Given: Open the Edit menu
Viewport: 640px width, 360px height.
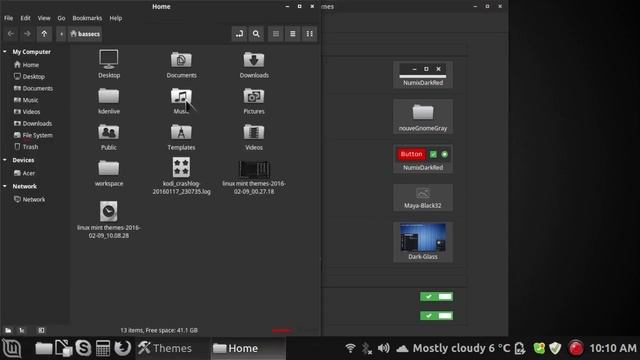Looking at the screenshot, I should pos(25,18).
